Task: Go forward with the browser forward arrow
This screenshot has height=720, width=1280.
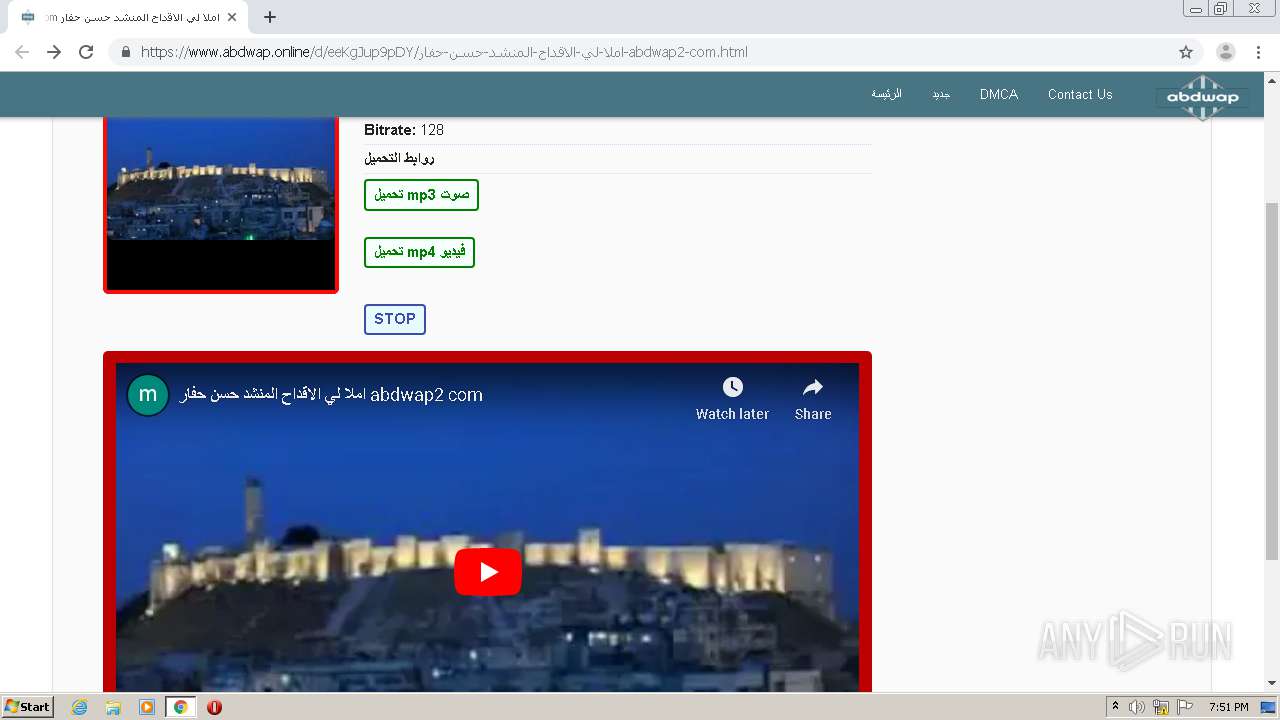Action: (x=54, y=52)
